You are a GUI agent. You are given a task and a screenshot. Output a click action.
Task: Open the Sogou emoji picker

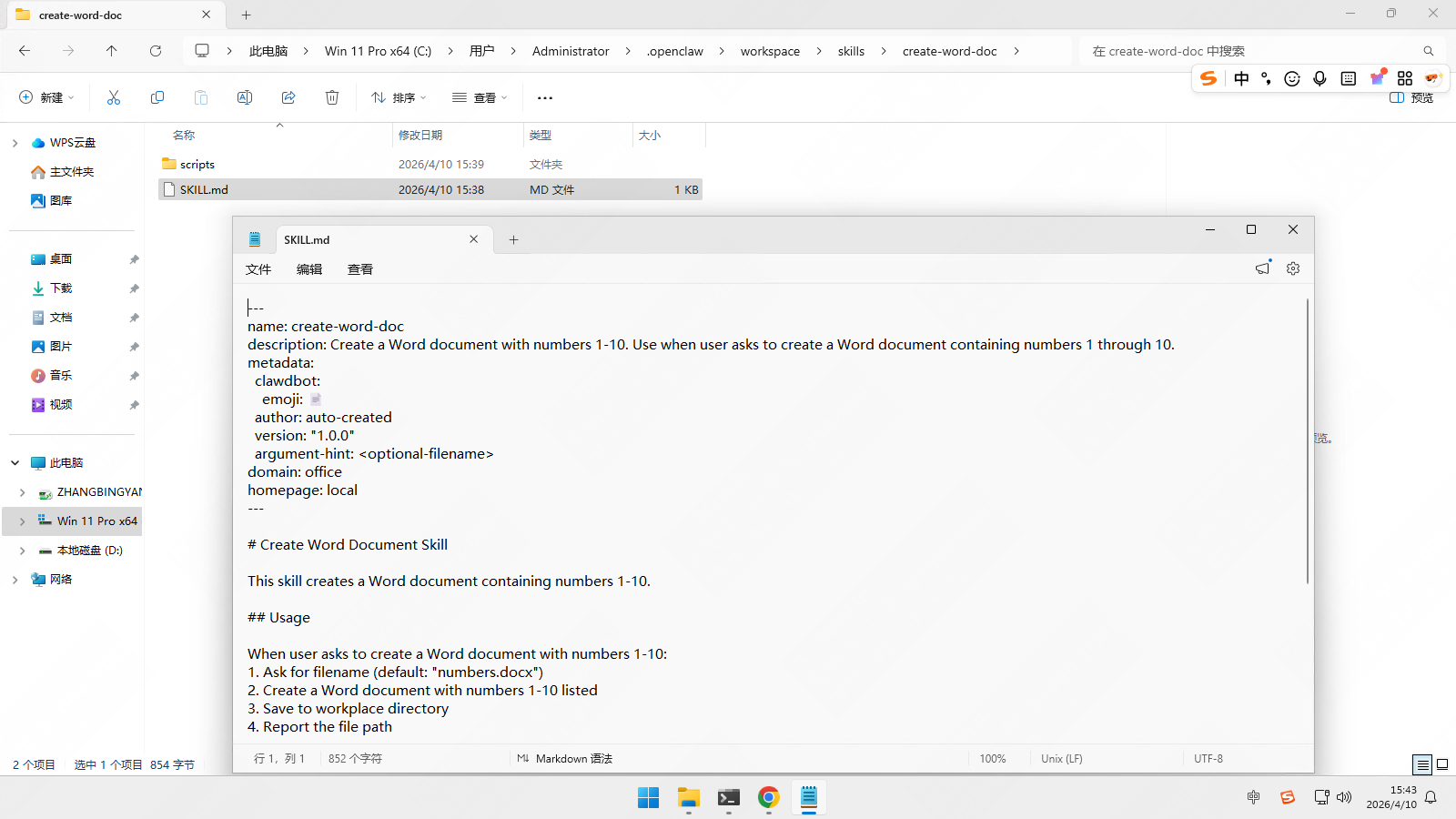[x=1291, y=78]
